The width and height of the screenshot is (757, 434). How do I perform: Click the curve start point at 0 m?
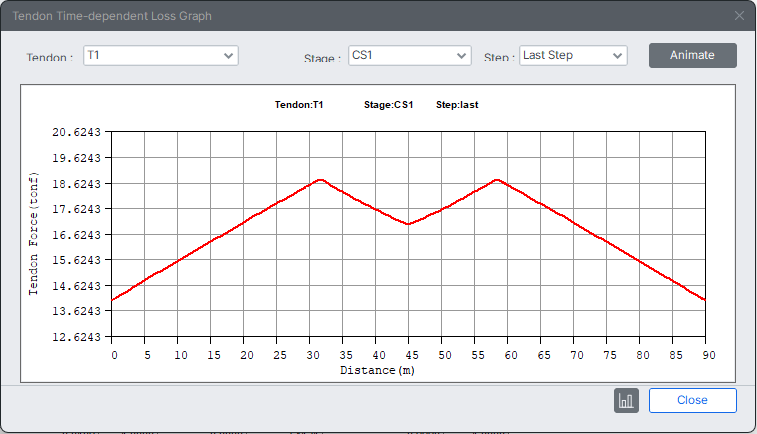pos(114,299)
